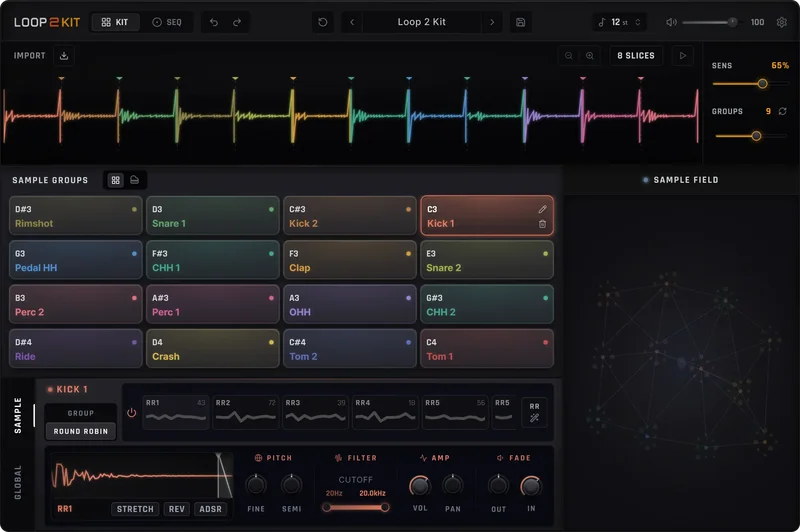The width and height of the screenshot is (800, 532).
Task: Go to the next preset arrow
Action: pos(492,22)
